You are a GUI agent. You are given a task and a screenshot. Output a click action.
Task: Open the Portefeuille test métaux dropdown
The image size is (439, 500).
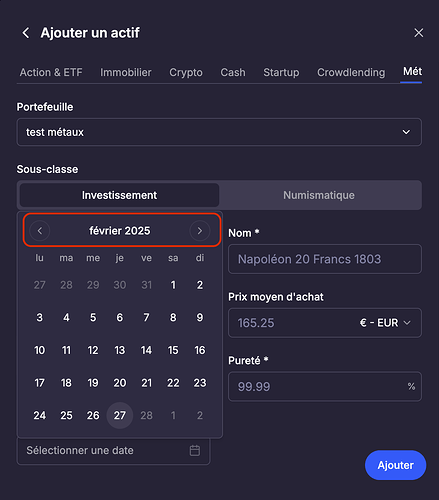[219, 132]
